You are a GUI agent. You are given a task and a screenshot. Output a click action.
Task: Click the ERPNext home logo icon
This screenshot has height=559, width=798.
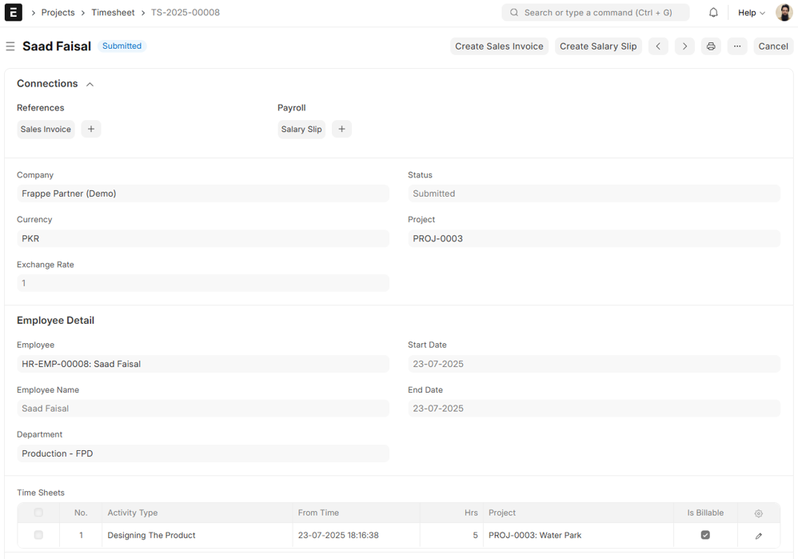point(14,13)
